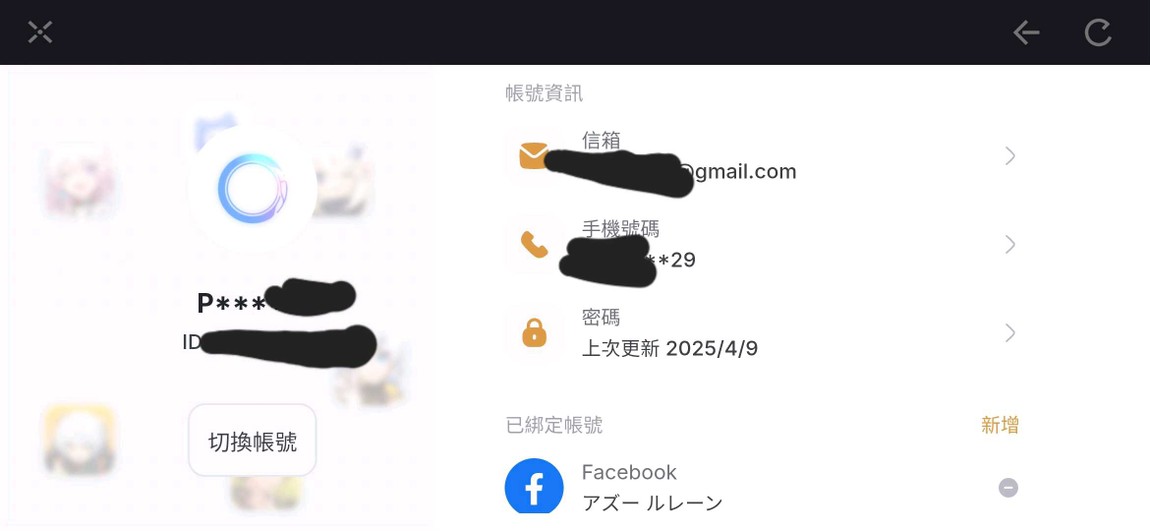Open the password 上次更新 2025/4/9 entry
The width and height of the screenshot is (1150, 531).
click(x=670, y=348)
